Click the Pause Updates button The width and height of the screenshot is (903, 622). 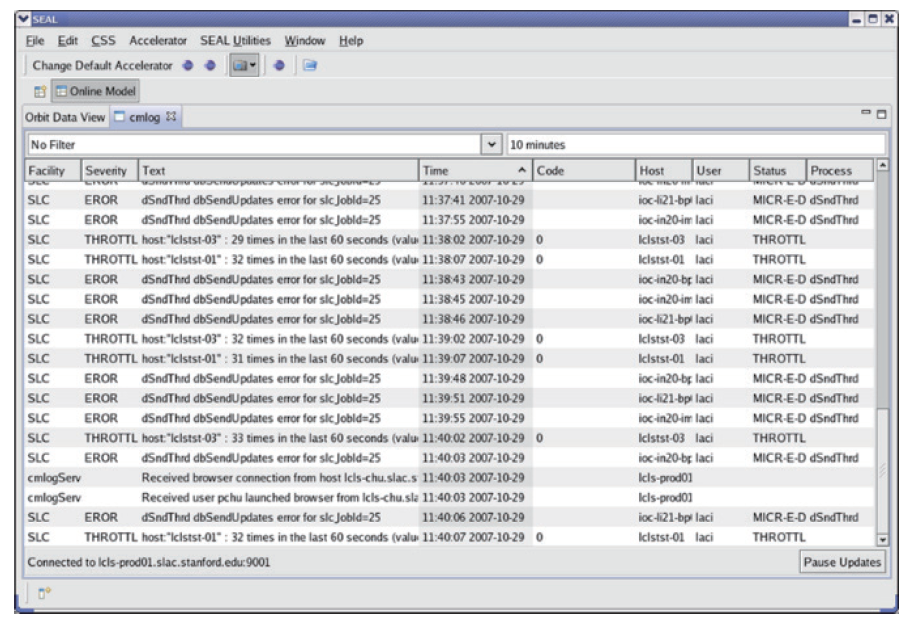click(x=842, y=562)
